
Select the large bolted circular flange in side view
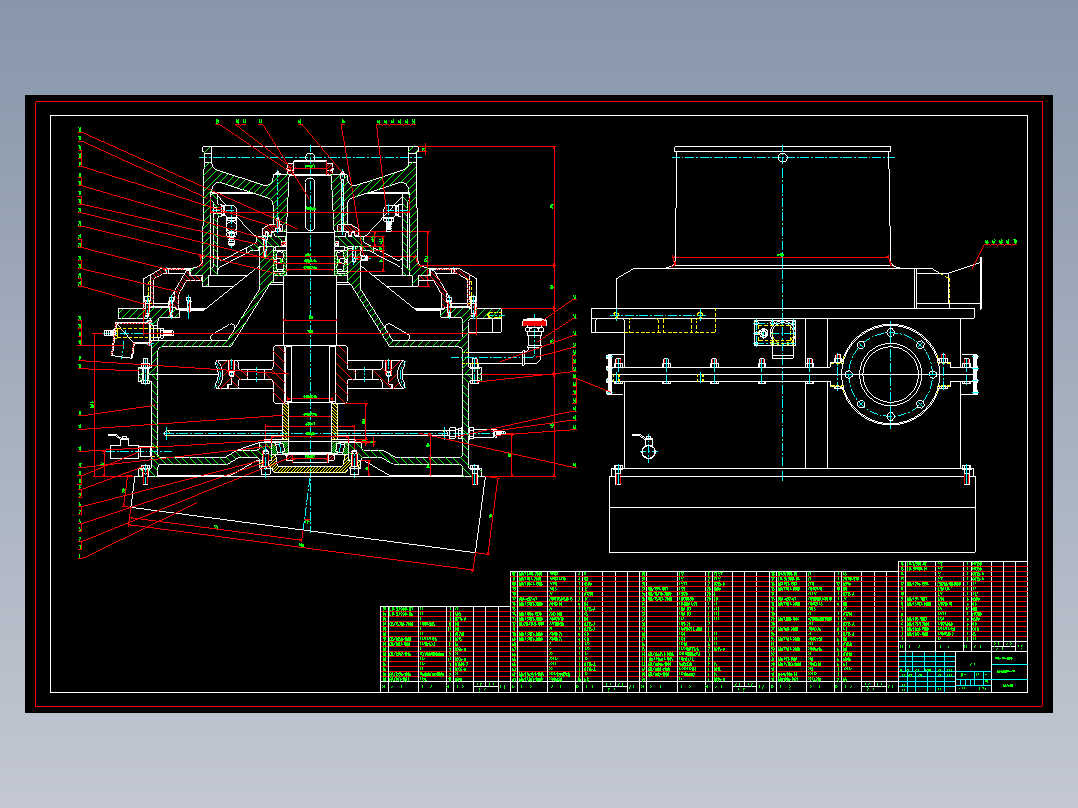pyautogui.click(x=890, y=375)
